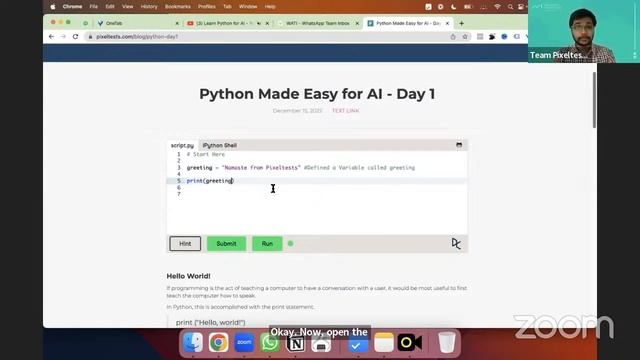Click the greeting variable assignment code line

pyautogui.click(x=301, y=168)
